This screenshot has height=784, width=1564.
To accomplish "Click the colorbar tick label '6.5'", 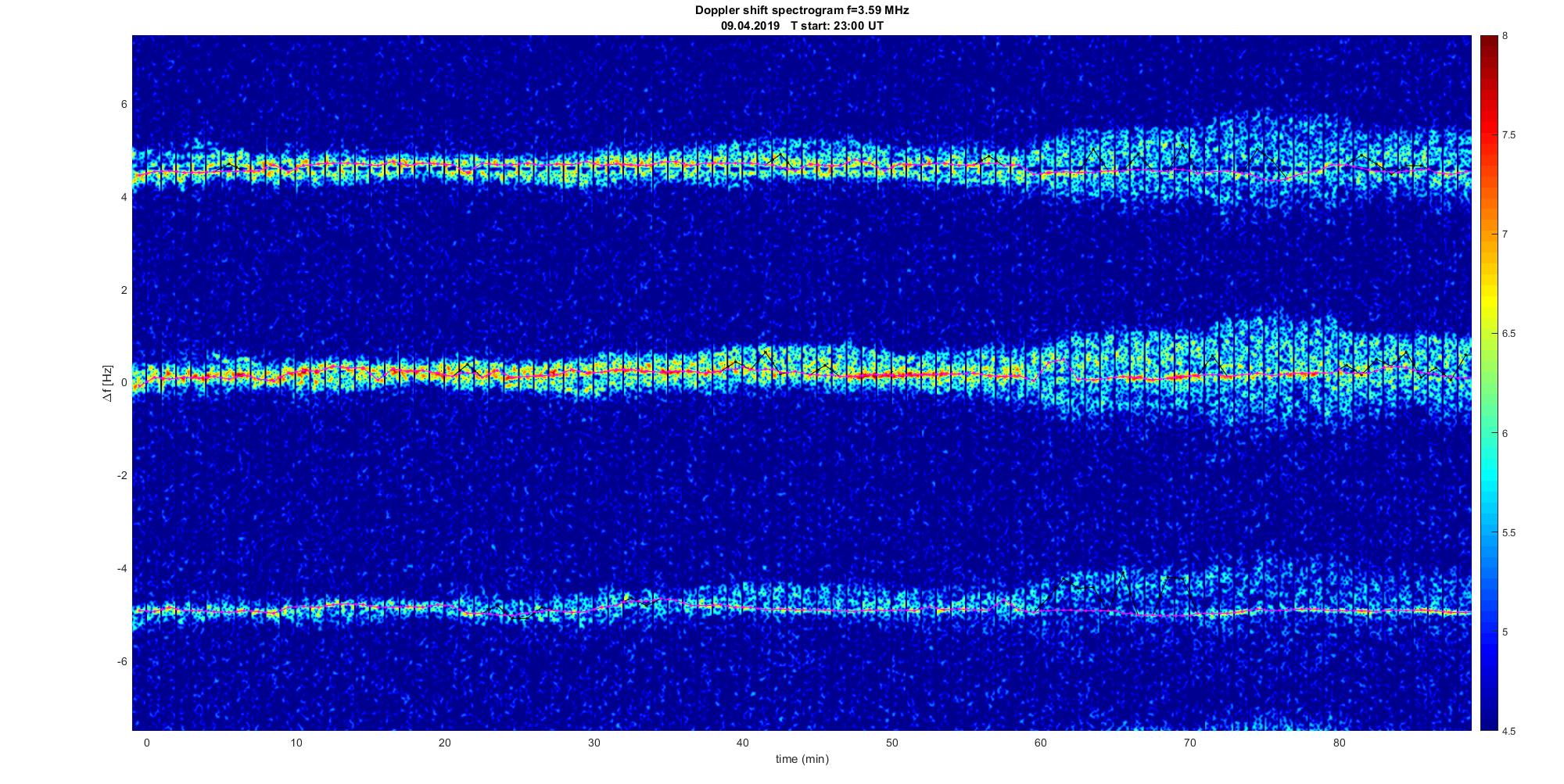I will (x=1509, y=334).
